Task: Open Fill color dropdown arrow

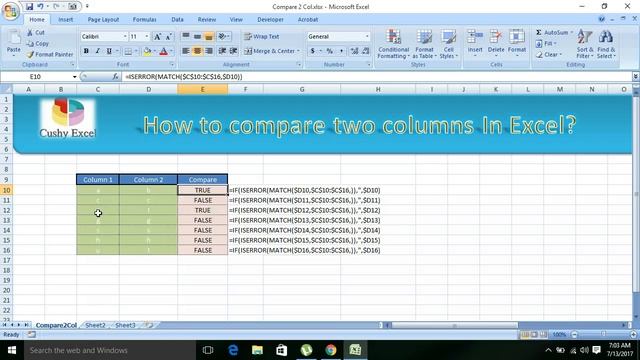Action: [x=155, y=51]
